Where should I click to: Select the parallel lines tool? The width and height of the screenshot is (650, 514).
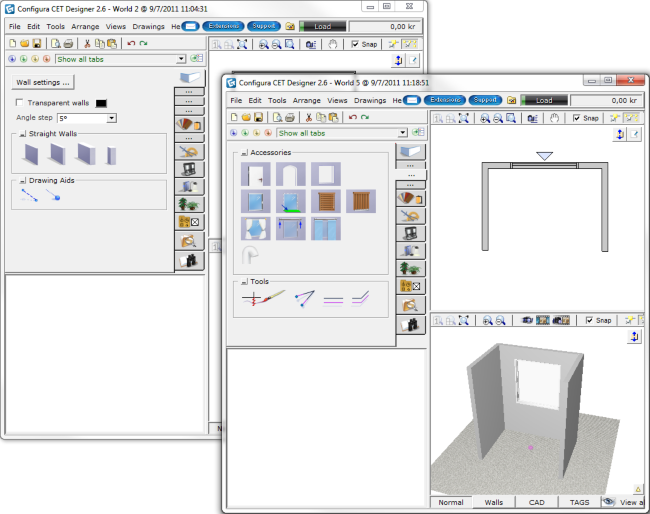333,300
